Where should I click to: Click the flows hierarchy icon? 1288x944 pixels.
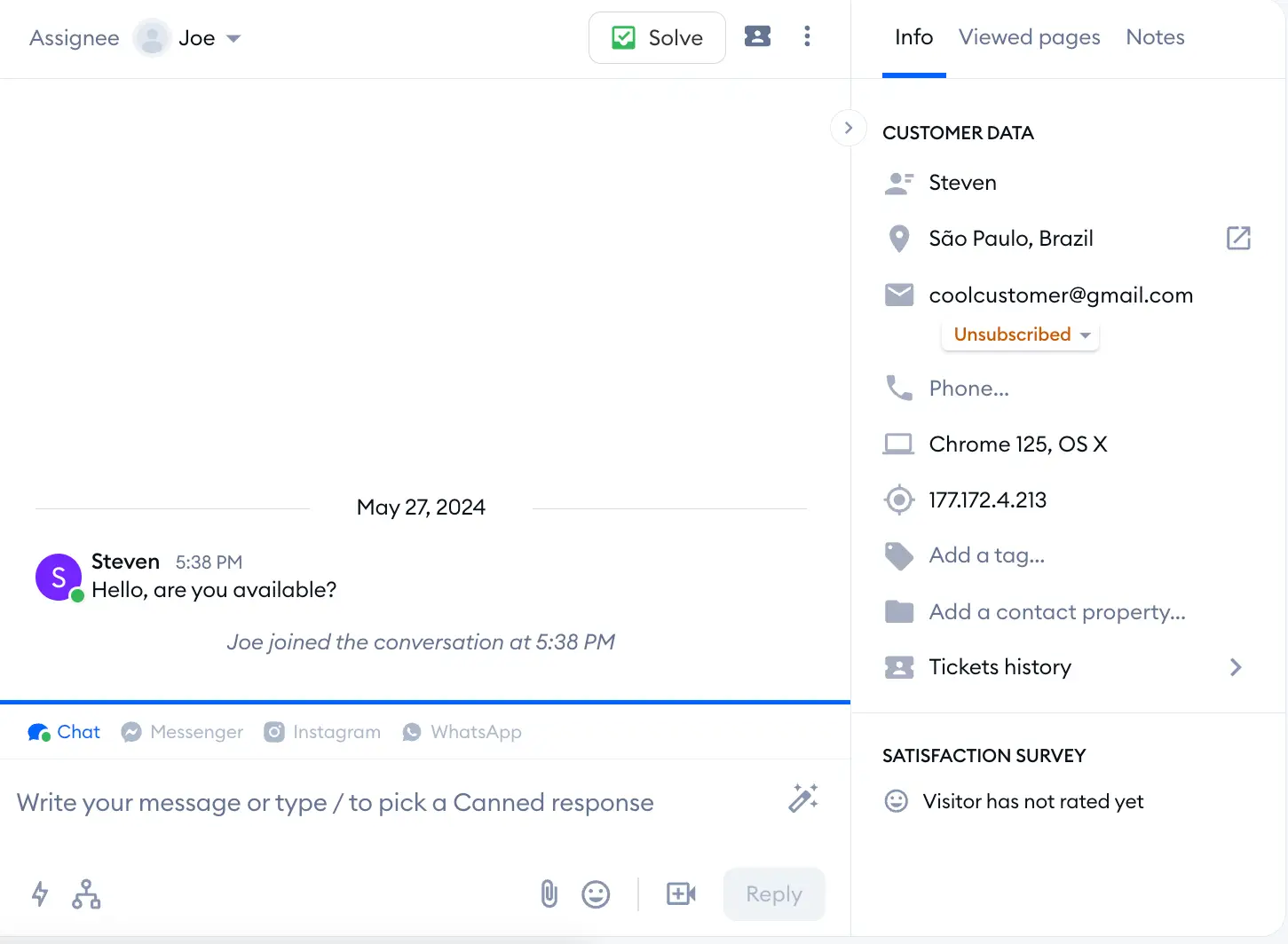tap(86, 893)
